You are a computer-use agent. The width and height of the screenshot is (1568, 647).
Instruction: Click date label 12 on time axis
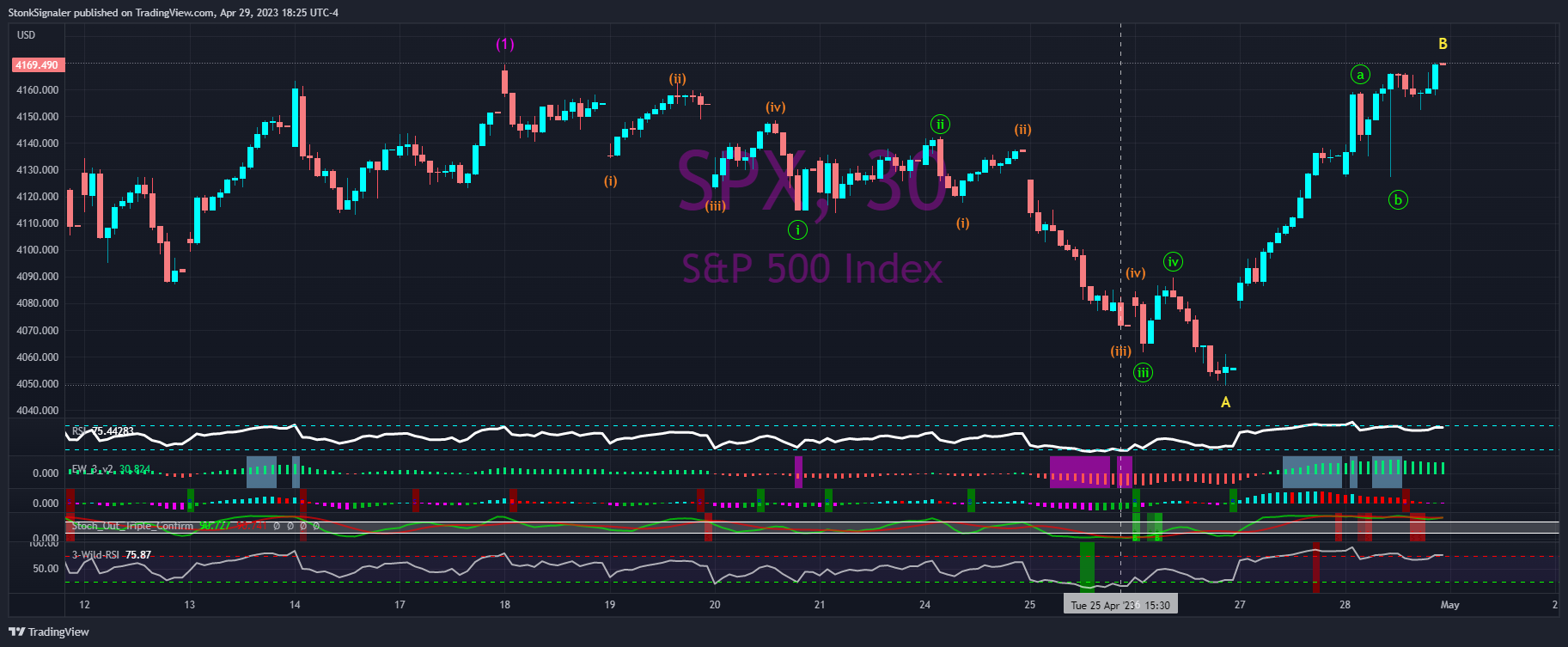click(x=84, y=605)
